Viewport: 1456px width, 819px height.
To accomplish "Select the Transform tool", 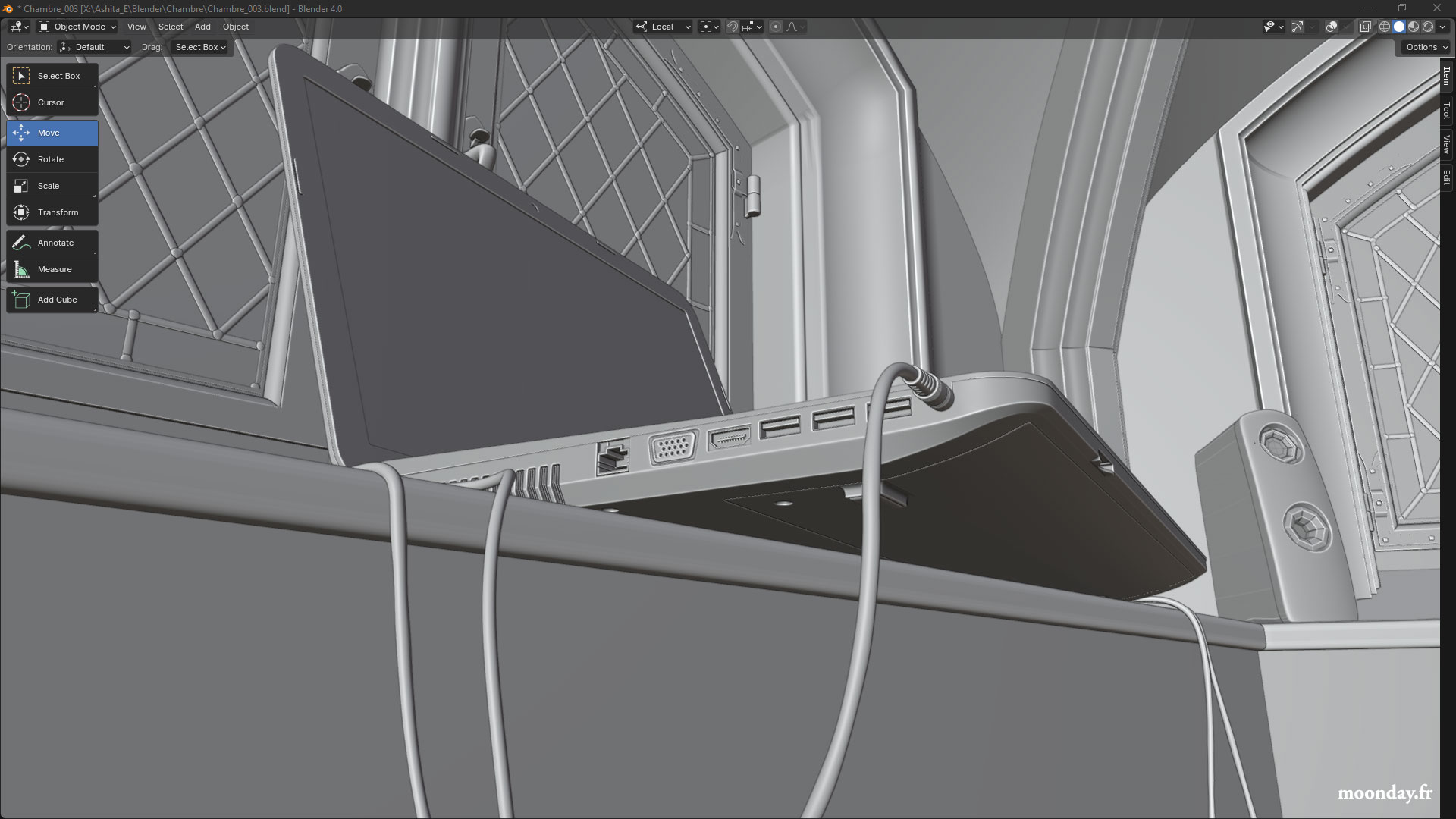I will pos(58,212).
